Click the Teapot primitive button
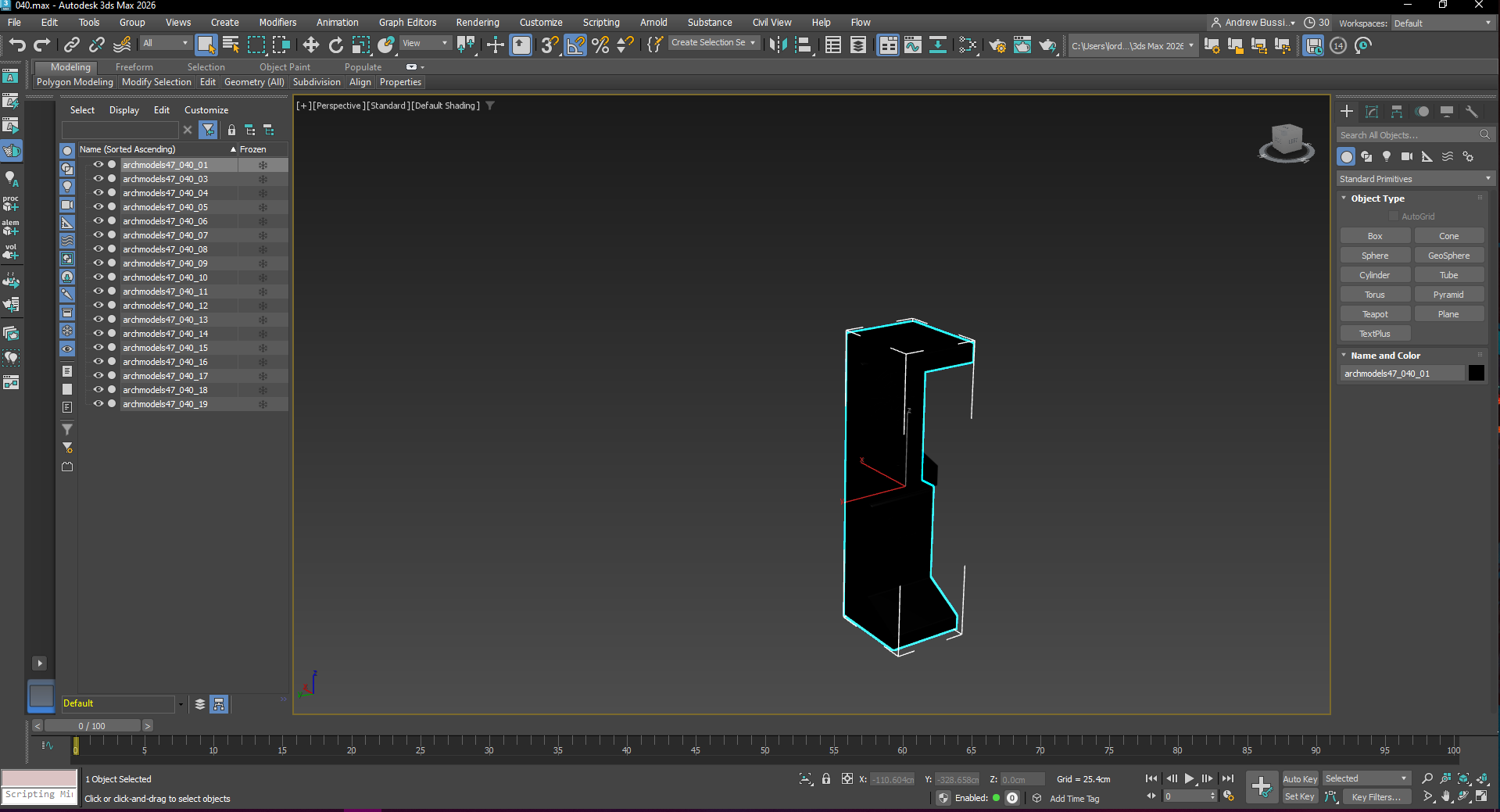Viewport: 1500px width, 812px height. [1375, 314]
